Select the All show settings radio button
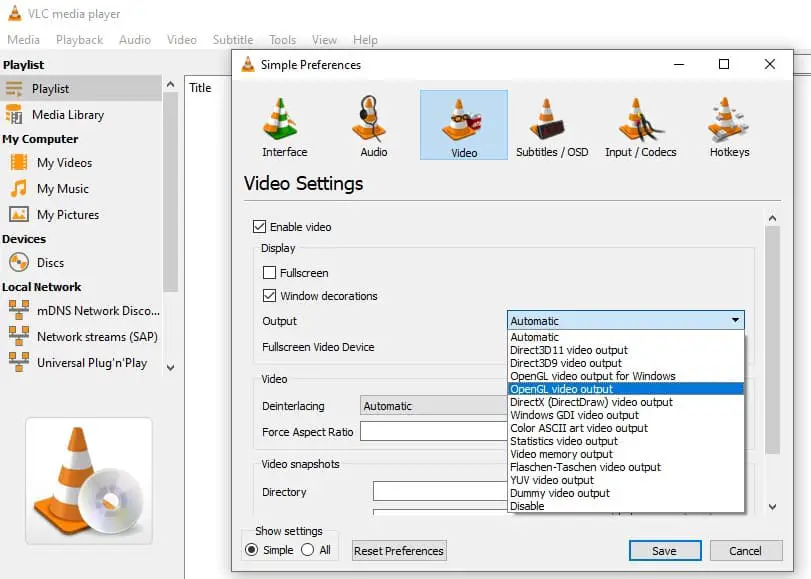This screenshot has width=811, height=579. (308, 550)
